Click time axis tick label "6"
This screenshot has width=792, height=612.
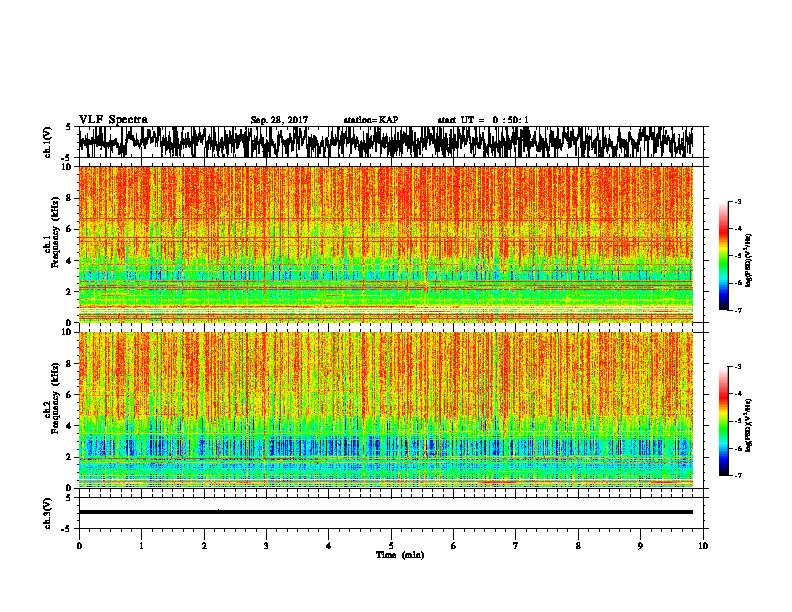pos(453,546)
